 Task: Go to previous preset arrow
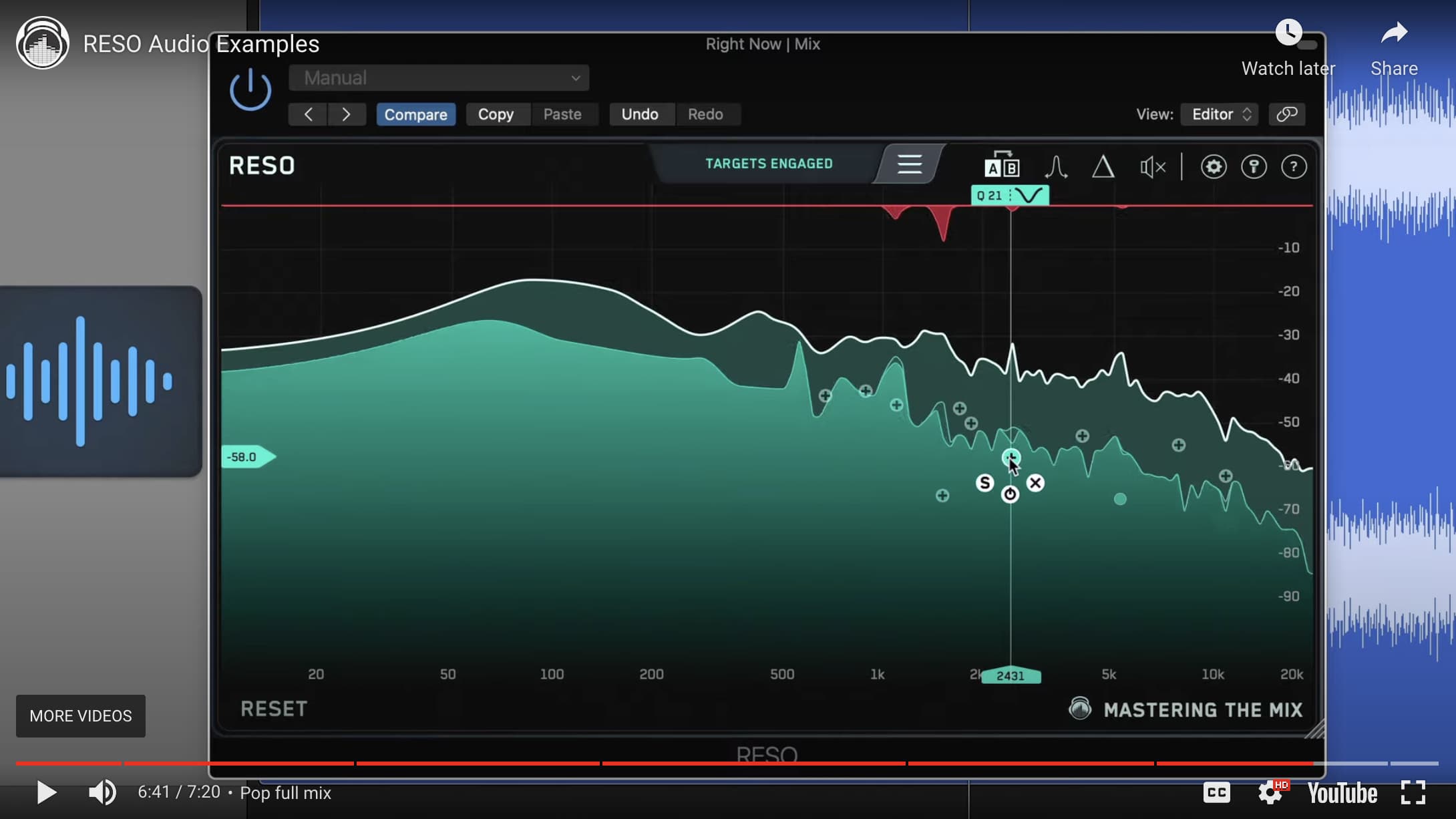coord(308,114)
